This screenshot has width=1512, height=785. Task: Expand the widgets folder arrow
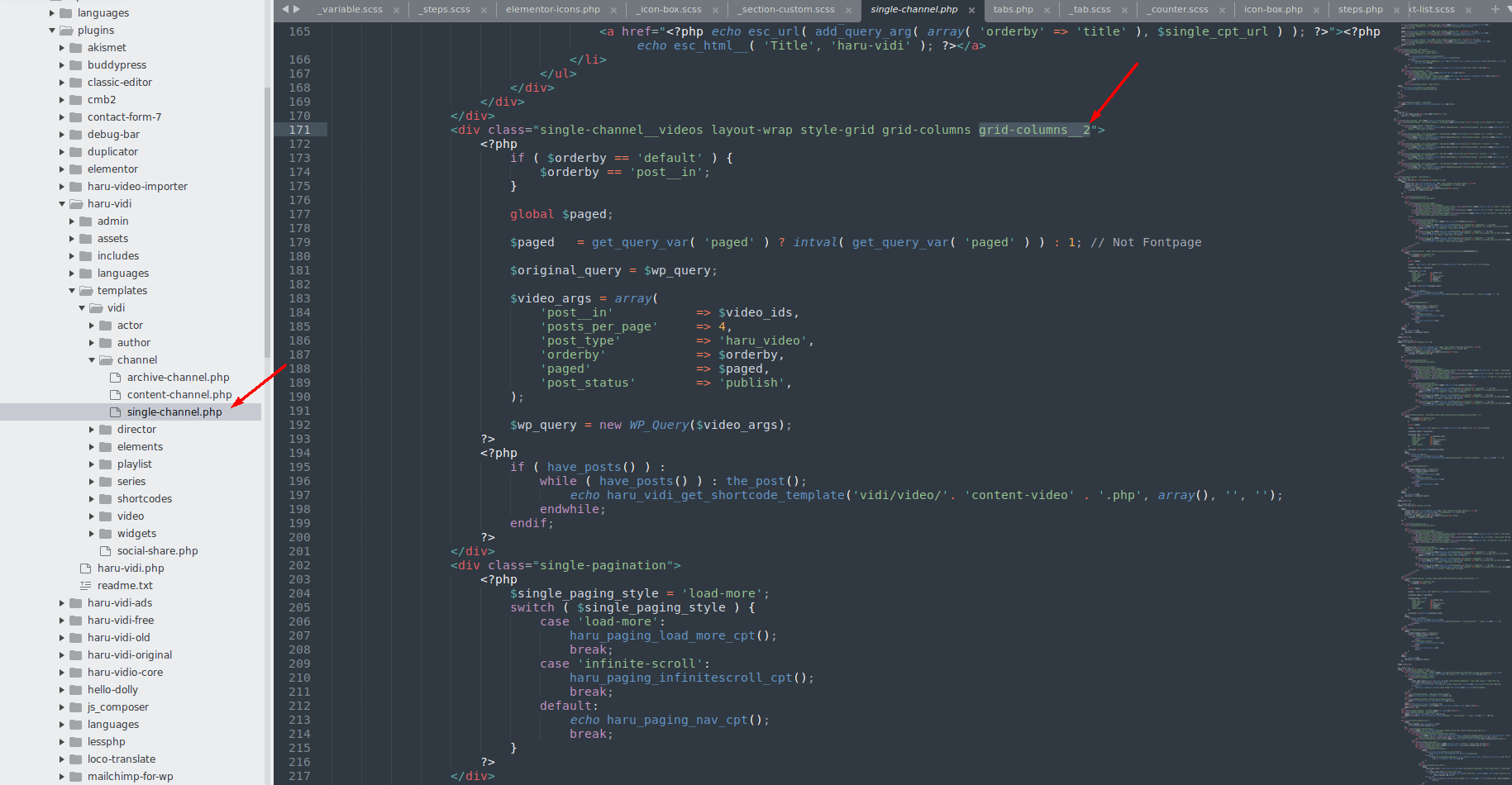coord(92,534)
